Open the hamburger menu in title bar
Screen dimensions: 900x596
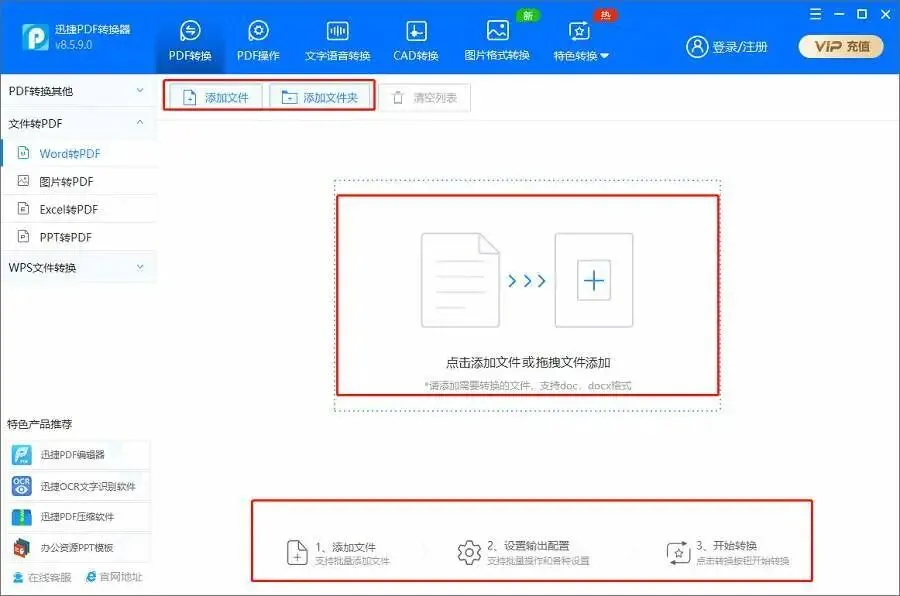coord(815,14)
